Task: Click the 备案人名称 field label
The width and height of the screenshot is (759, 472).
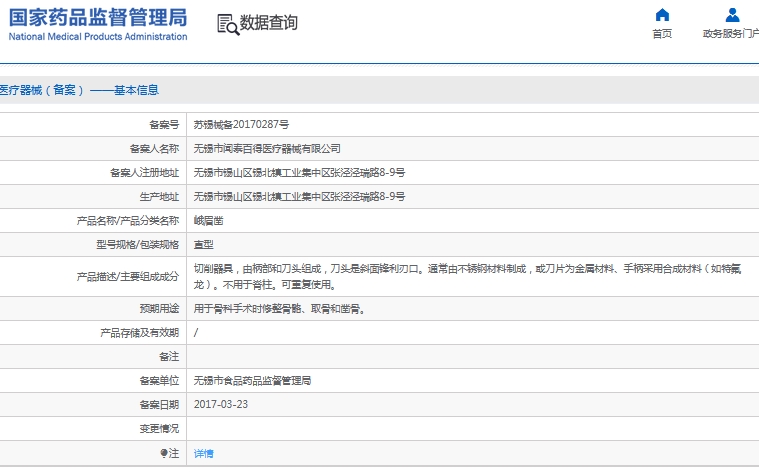Action: pos(154,149)
